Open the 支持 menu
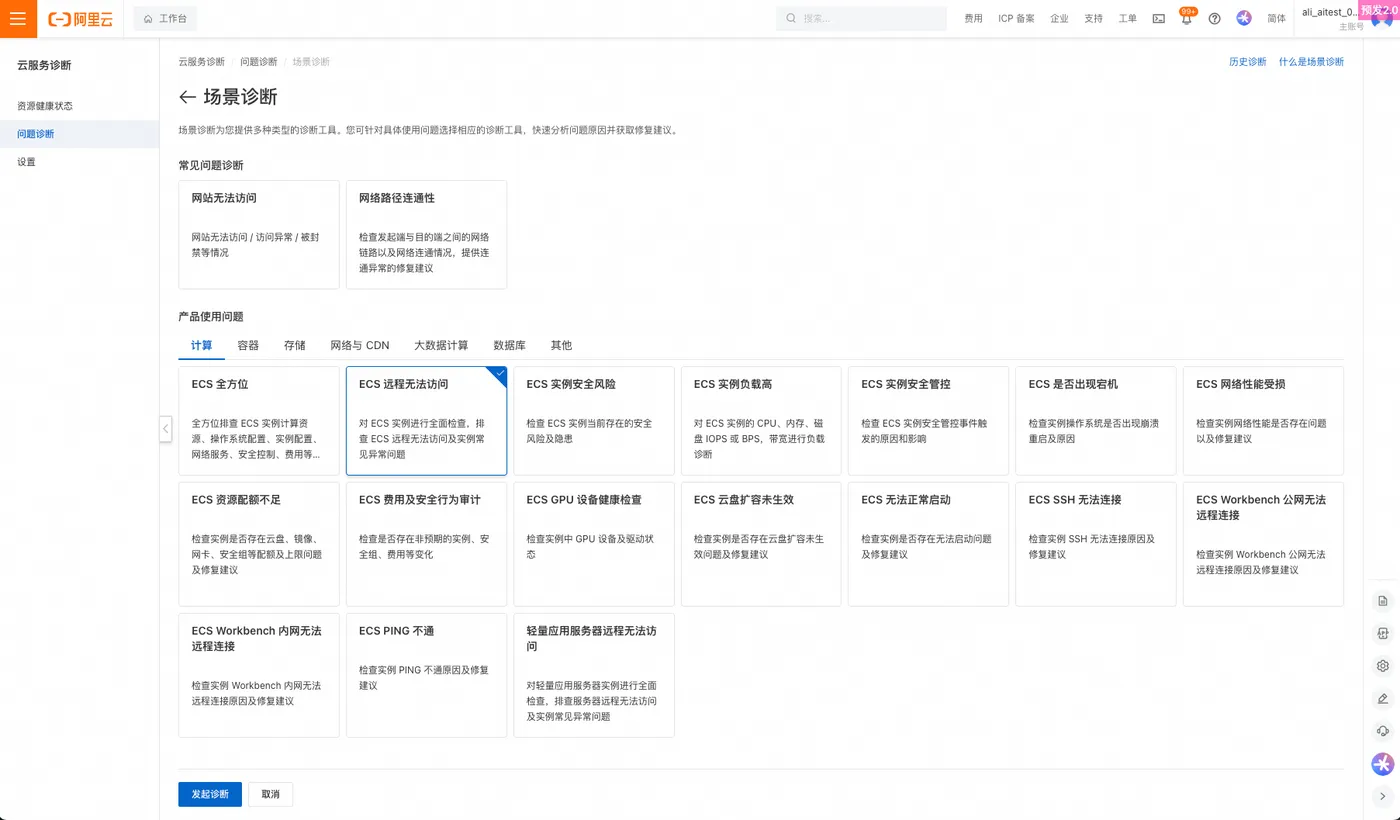This screenshot has height=820, width=1400. 1093,19
